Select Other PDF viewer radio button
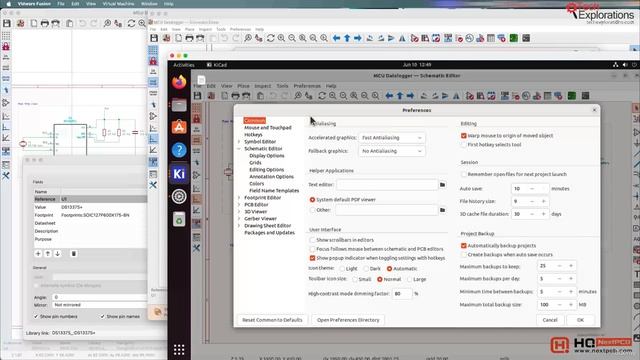 [x=312, y=210]
